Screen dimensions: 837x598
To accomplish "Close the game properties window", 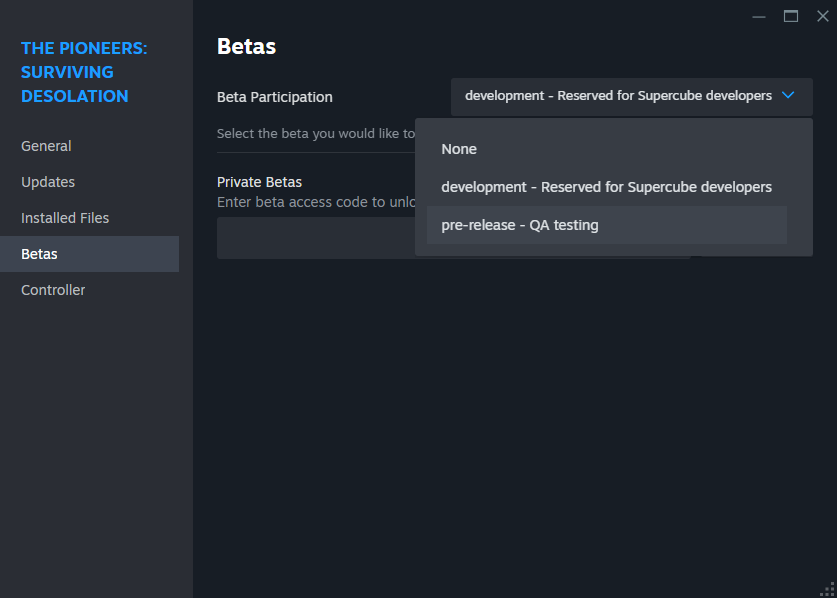I will tap(822, 16).
